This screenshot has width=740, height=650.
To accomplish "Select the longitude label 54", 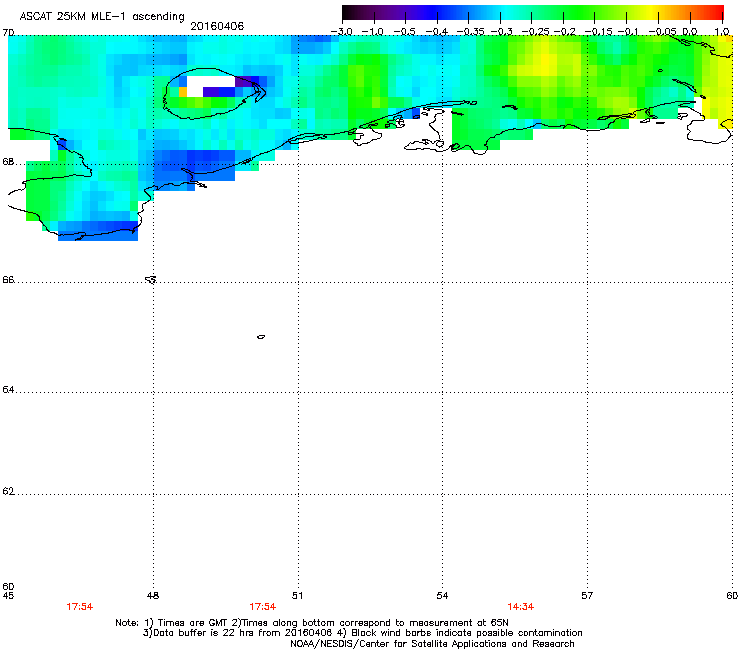I will point(442,596).
